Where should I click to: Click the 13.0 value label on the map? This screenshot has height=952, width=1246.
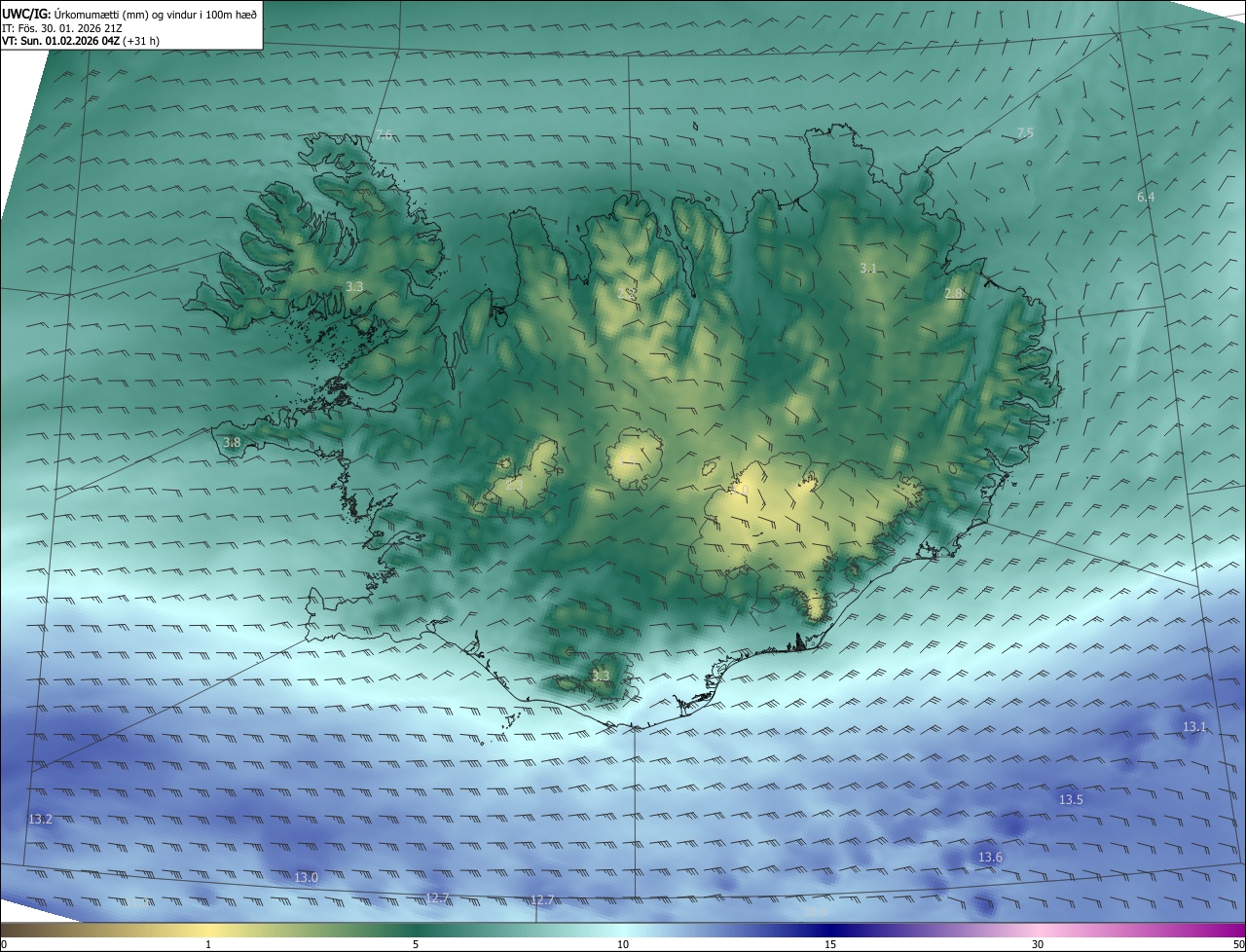coord(306,878)
